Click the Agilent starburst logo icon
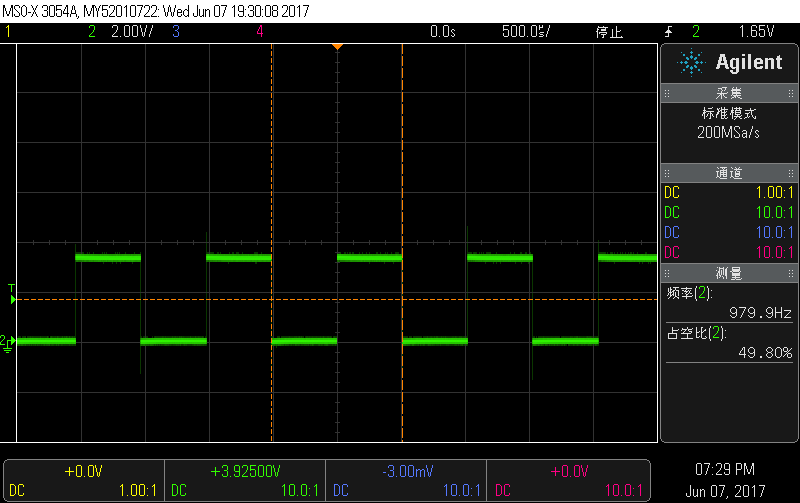This screenshot has height=503, width=800. tap(691, 63)
